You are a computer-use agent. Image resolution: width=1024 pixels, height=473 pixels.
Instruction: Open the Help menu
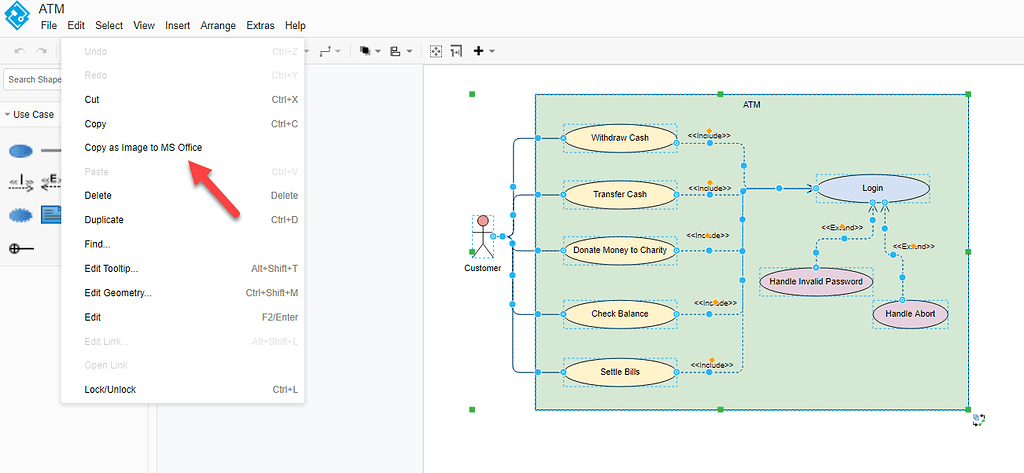[x=295, y=25]
